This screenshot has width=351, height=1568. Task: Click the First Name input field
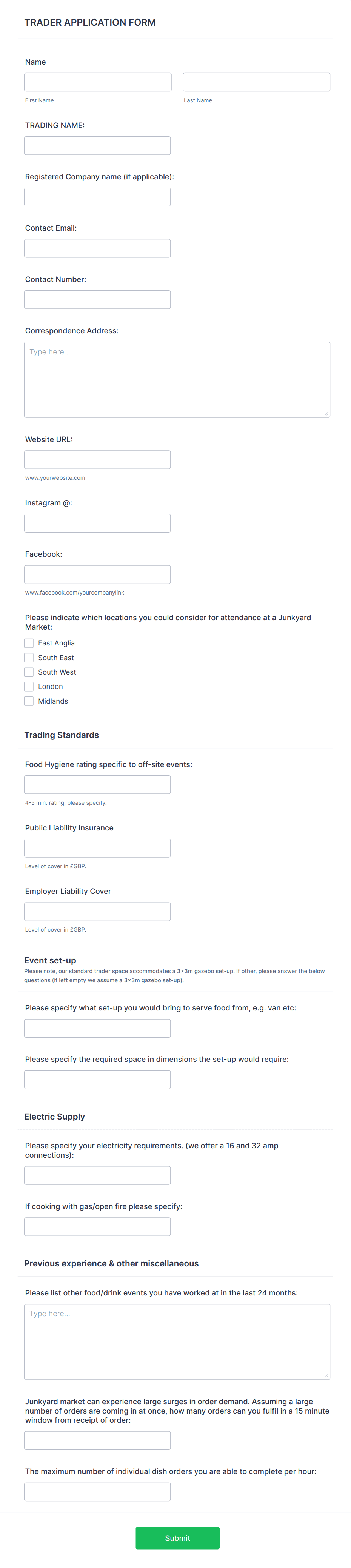pos(97,82)
